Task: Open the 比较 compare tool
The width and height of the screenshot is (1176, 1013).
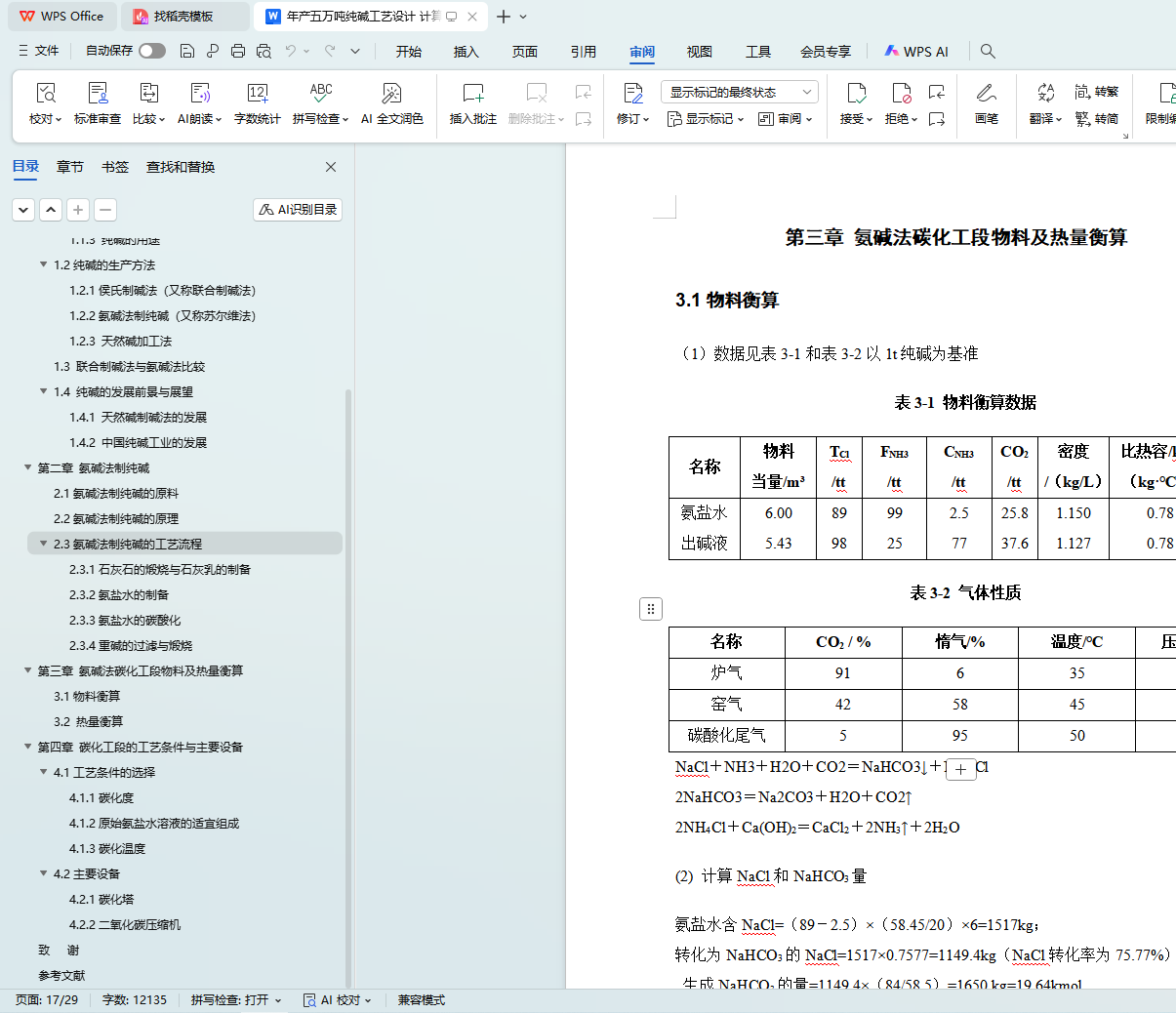Action: click(x=148, y=104)
